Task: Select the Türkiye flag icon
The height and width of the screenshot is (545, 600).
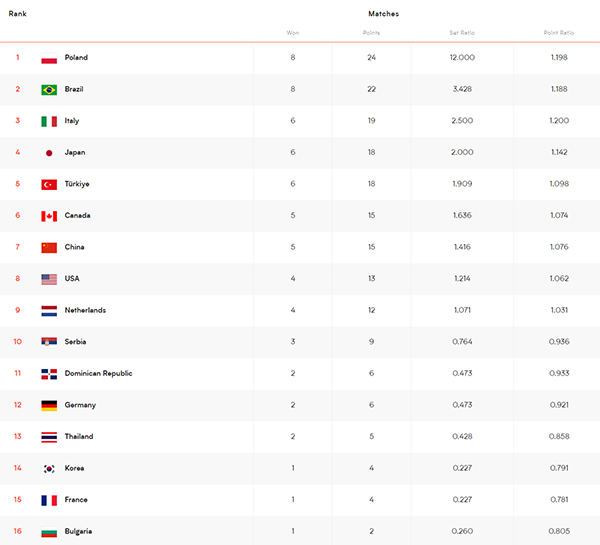Action: 49,184
